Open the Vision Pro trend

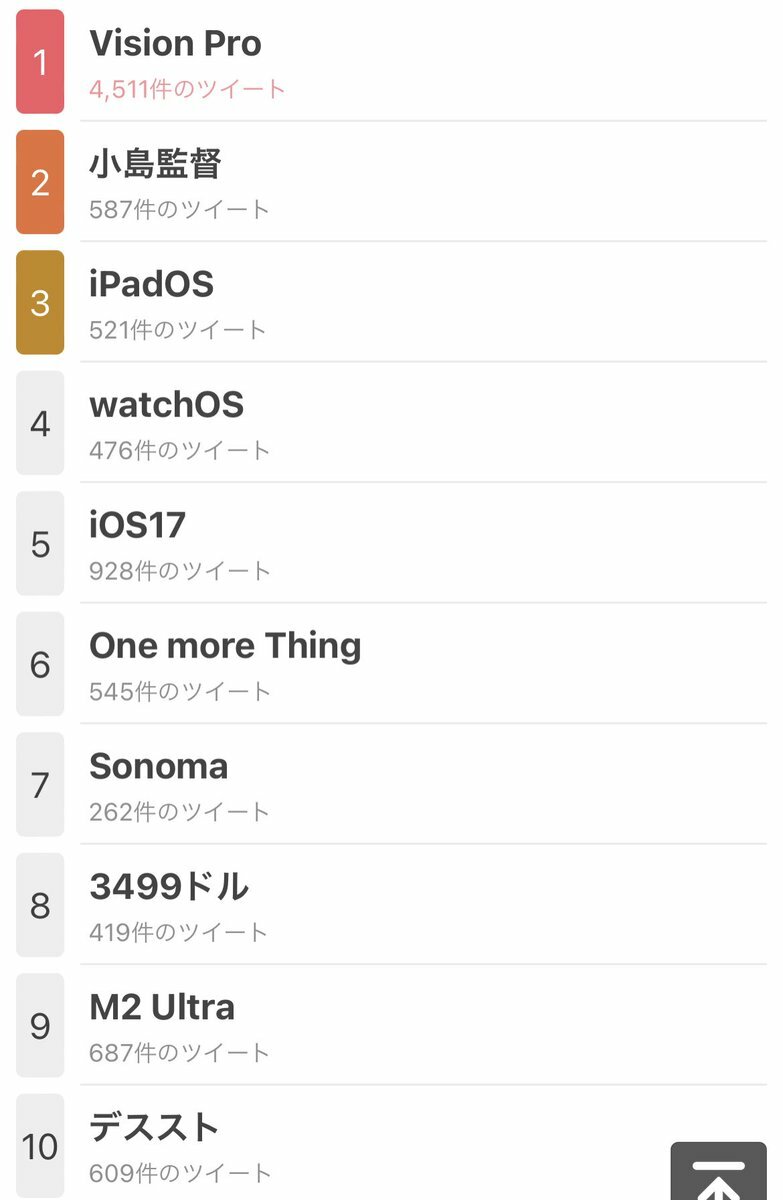pyautogui.click(x=175, y=44)
